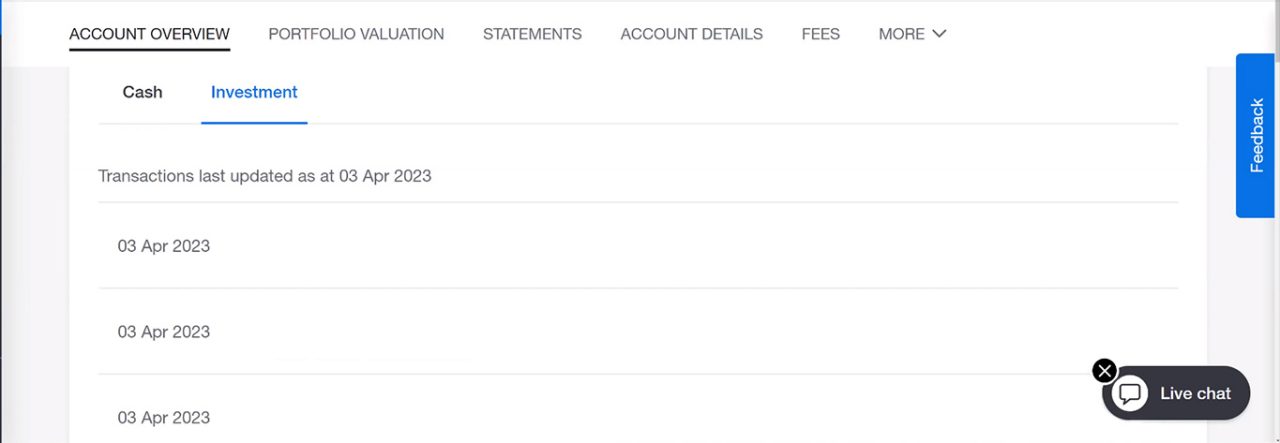This screenshot has height=443, width=1280.
Task: Open the blue Feedback side panel
Action: pos(1257,135)
